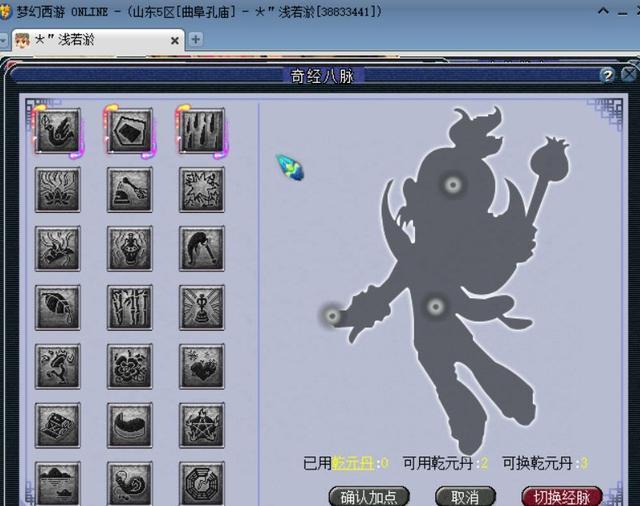Click the 取消 button

coord(465,497)
